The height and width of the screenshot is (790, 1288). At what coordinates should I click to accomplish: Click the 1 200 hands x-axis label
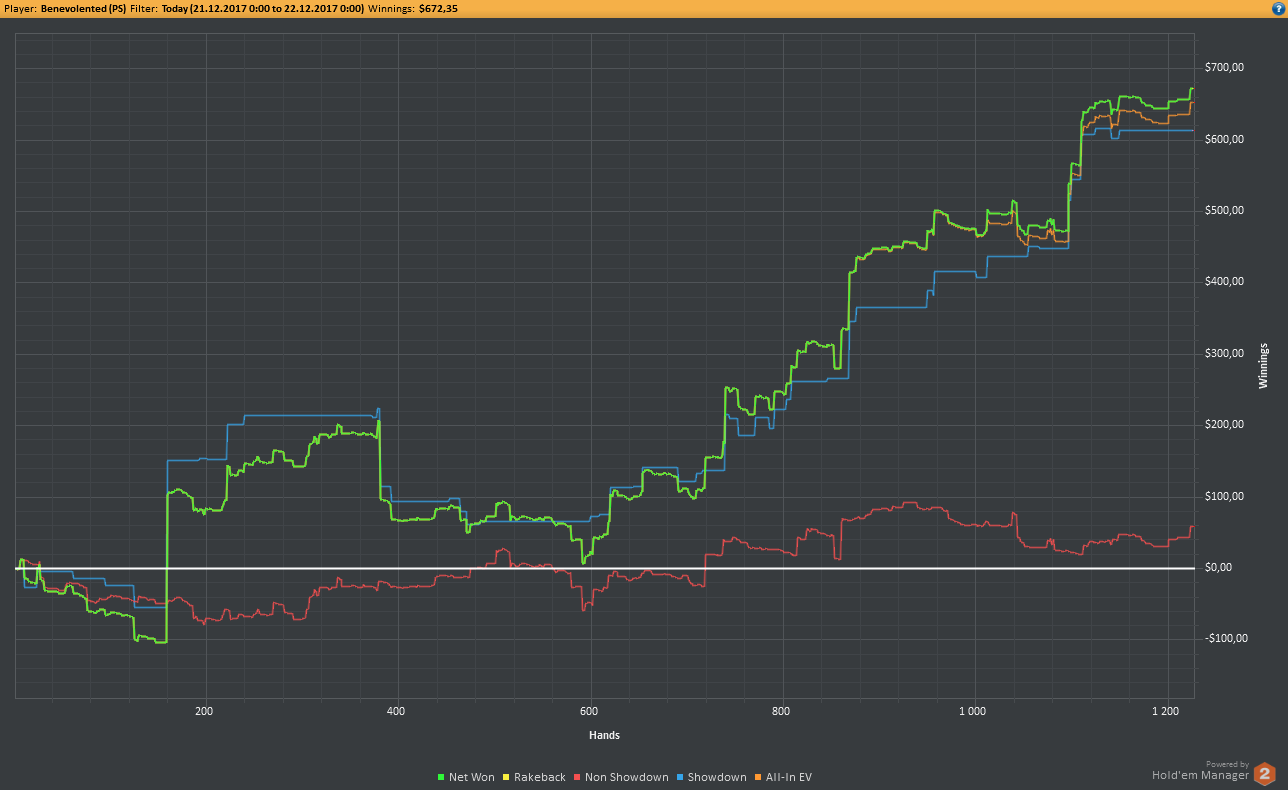click(x=1166, y=712)
